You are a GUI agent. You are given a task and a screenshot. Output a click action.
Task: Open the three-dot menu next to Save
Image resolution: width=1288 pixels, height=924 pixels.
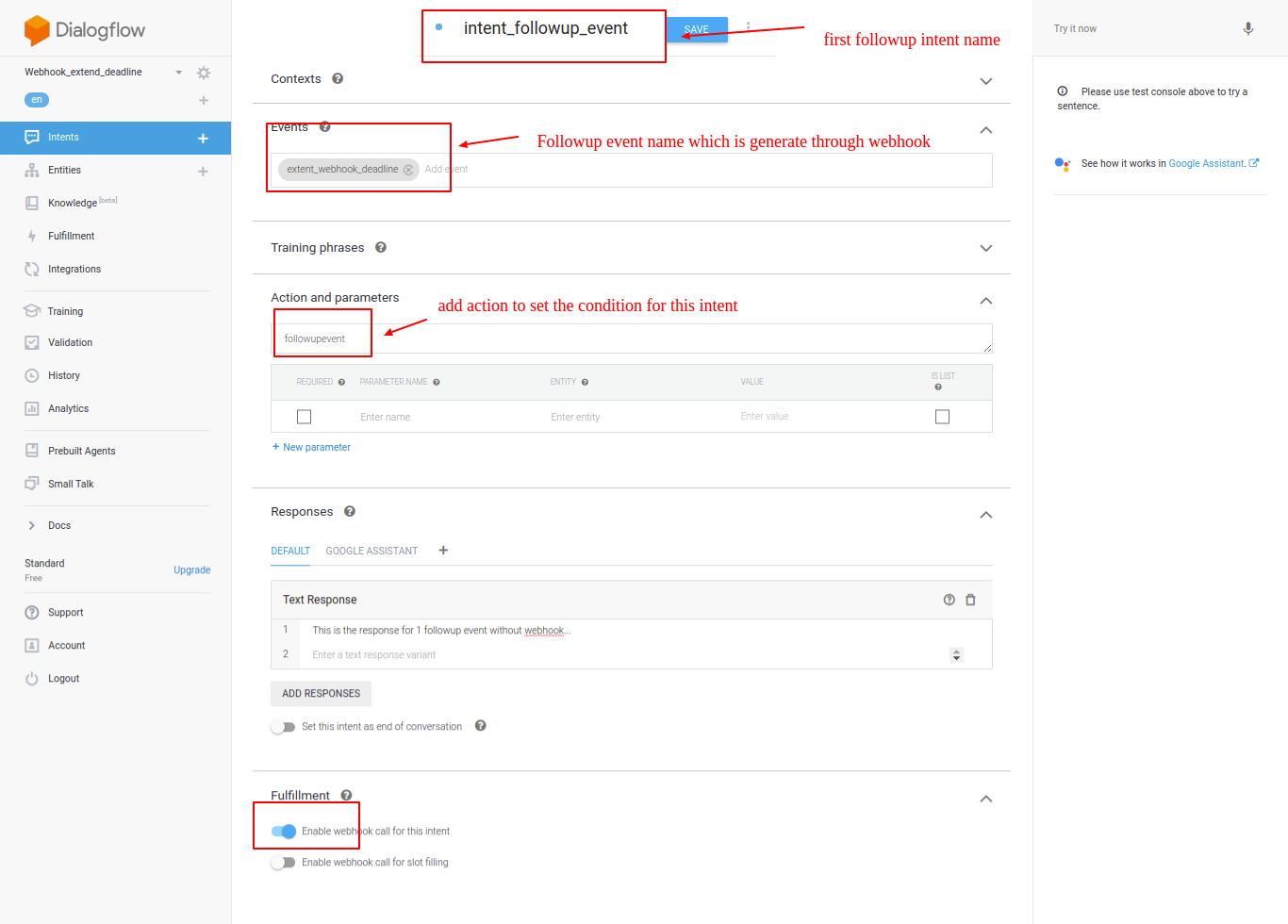[x=748, y=26]
